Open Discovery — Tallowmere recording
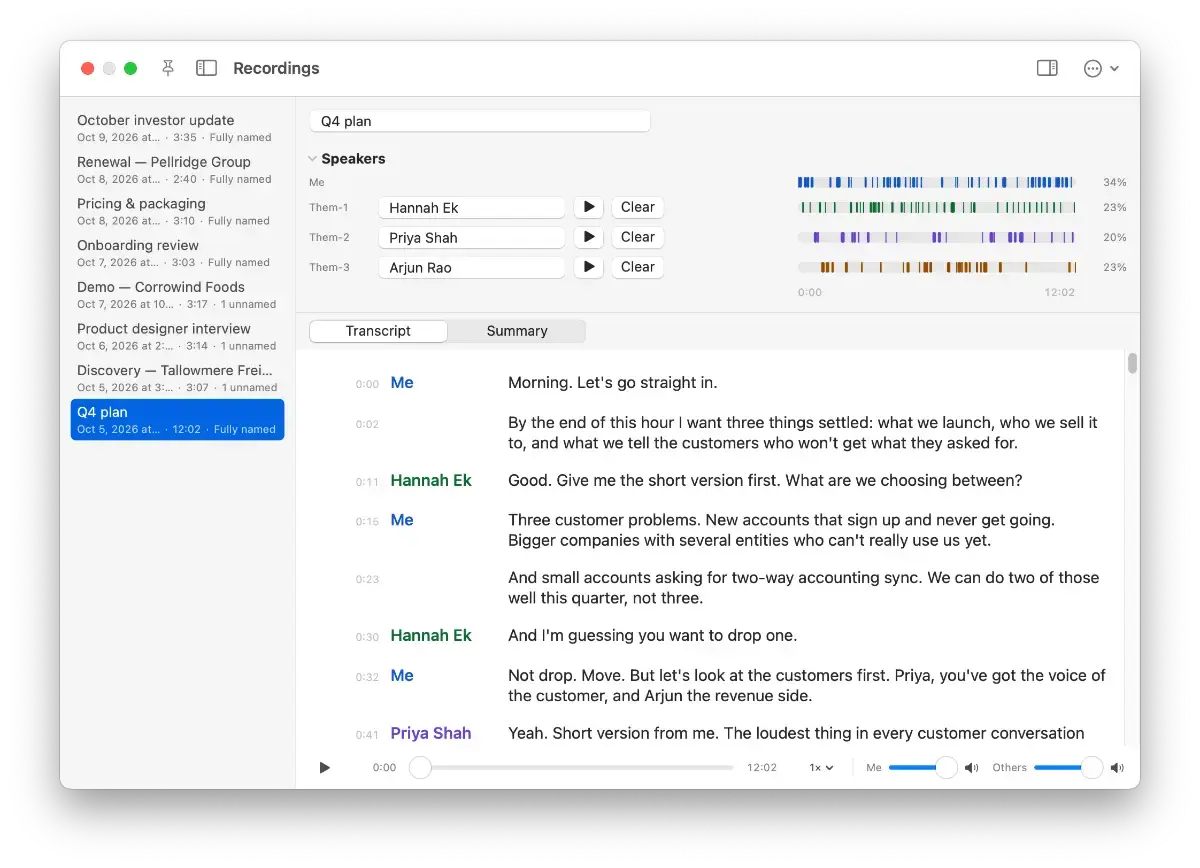Viewport: 1200px width, 868px height. [178, 378]
